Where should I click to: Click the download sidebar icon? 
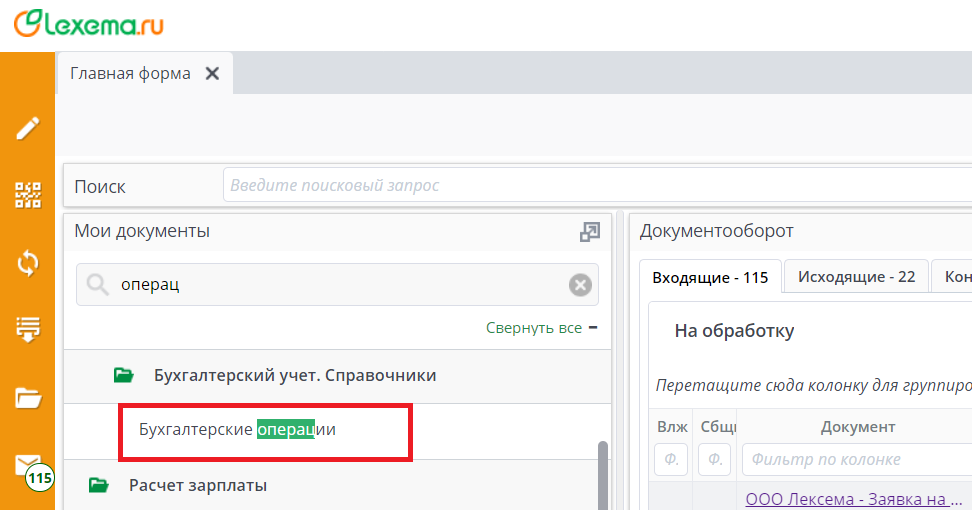tap(27, 329)
